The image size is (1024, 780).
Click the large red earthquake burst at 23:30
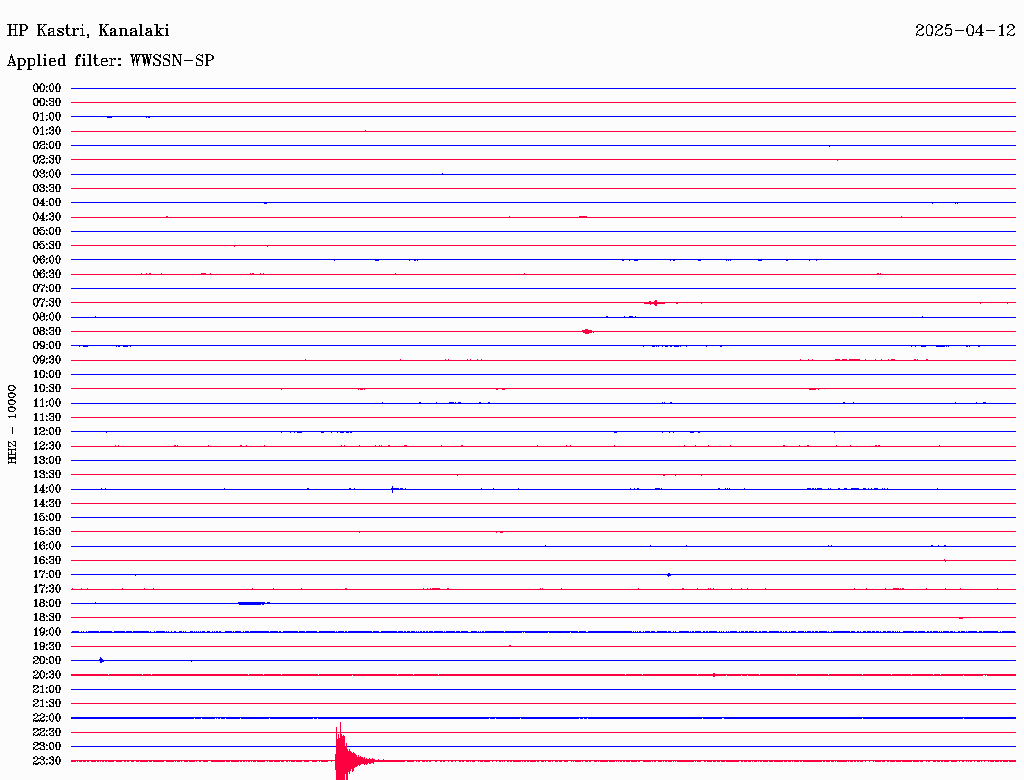click(356, 751)
